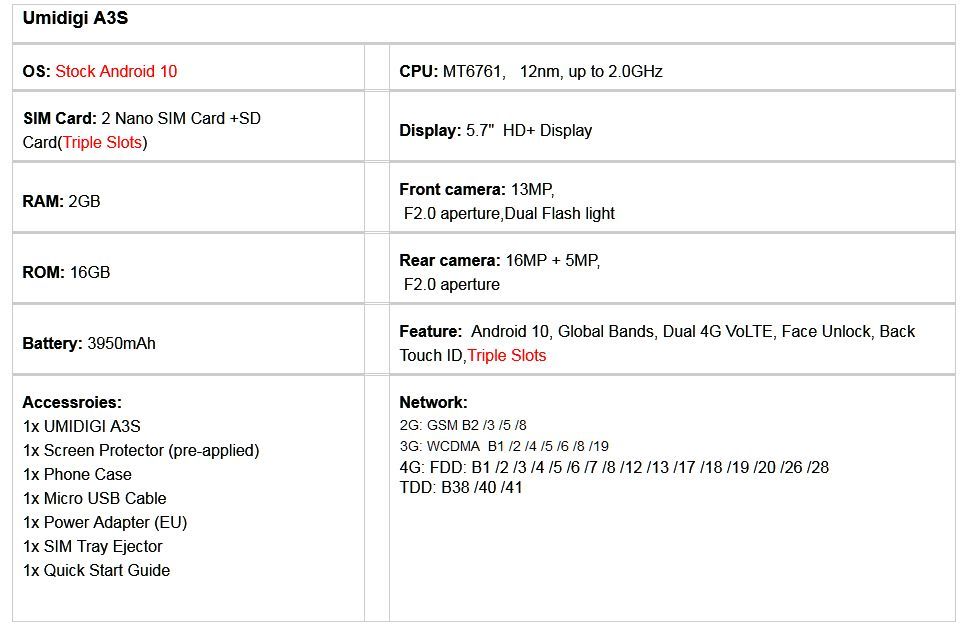Click "Triple Slots" in the SIM Card cell

[x=104, y=142]
